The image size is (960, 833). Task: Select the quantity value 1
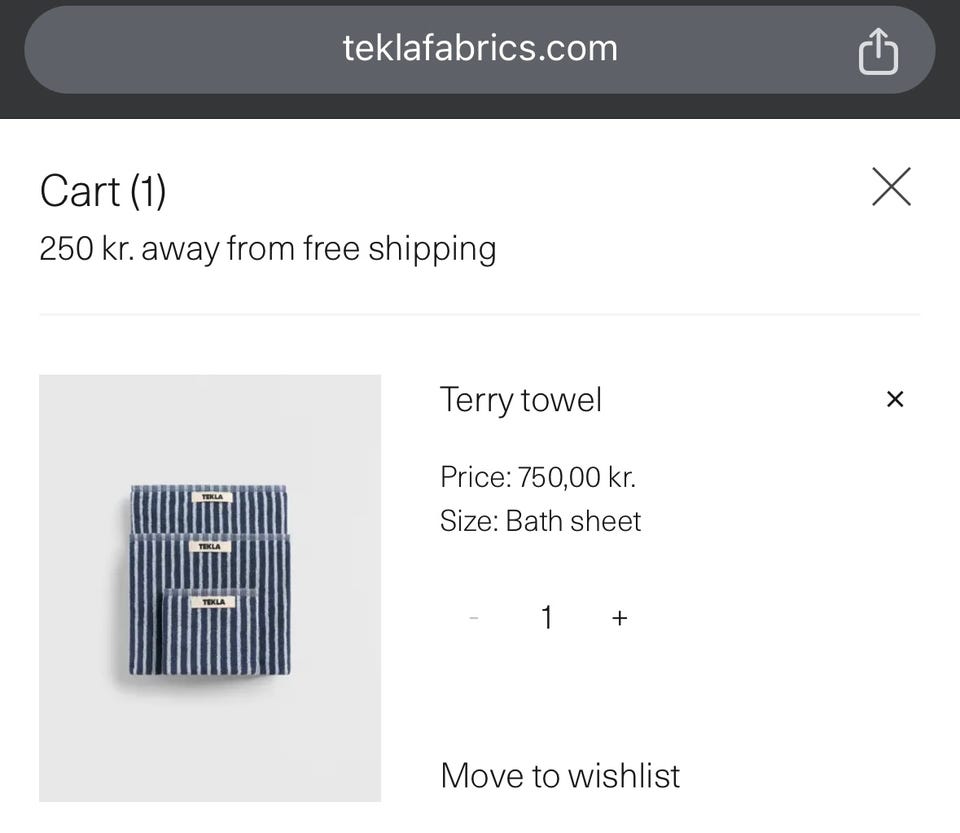(546, 618)
